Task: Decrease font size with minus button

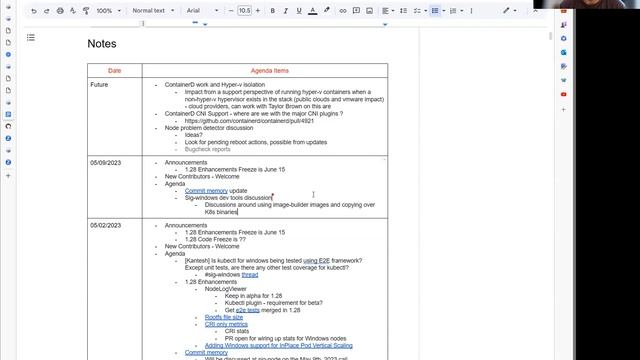Action: pos(231,11)
